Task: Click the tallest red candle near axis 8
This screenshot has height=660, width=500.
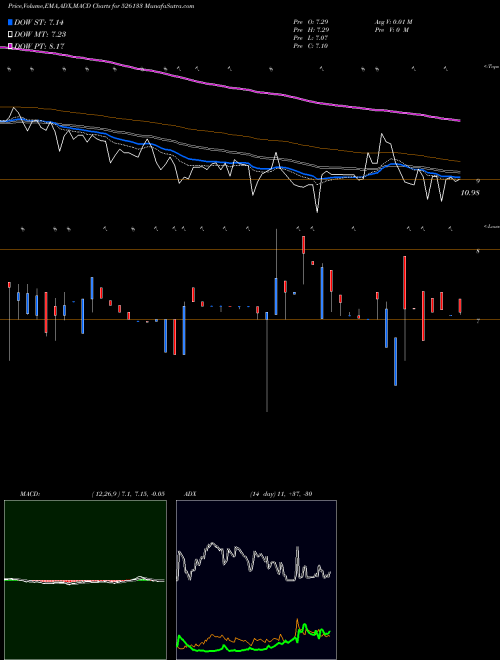Action: click(404, 282)
